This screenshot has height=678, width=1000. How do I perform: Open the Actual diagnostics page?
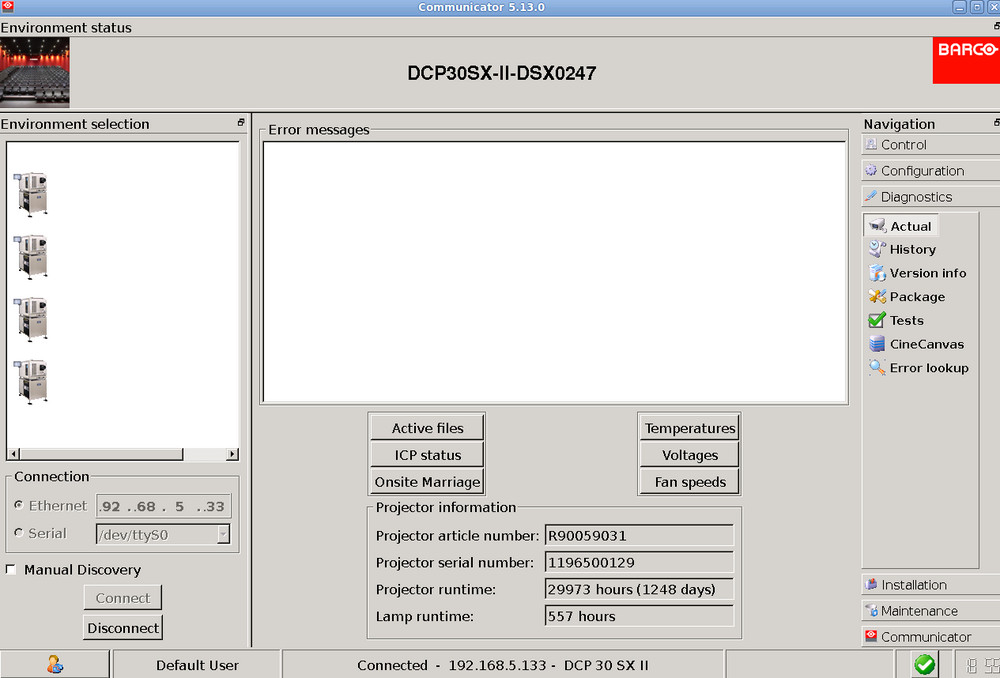pyautogui.click(x=901, y=226)
